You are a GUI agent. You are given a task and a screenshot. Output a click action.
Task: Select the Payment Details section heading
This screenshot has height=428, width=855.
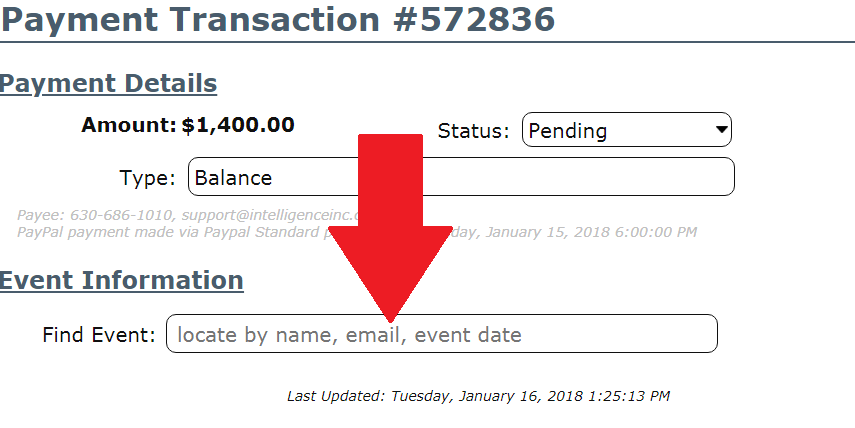[x=108, y=84]
